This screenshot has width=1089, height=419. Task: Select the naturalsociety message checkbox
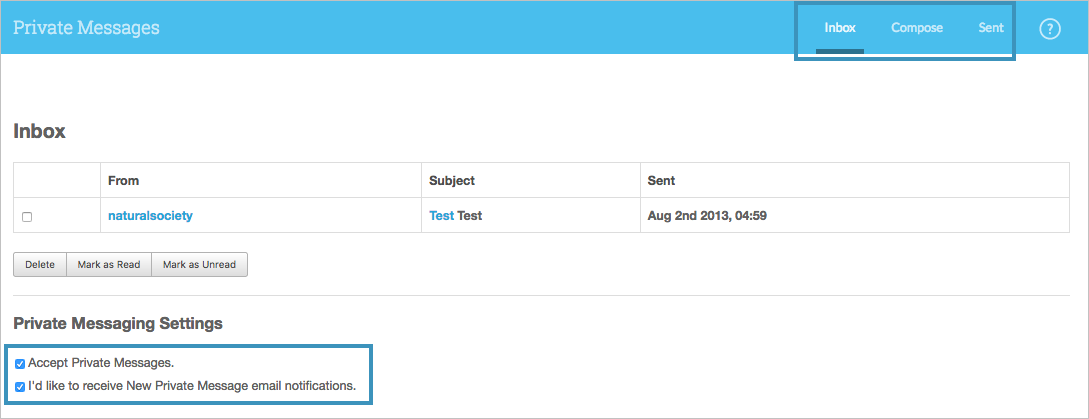(x=27, y=217)
